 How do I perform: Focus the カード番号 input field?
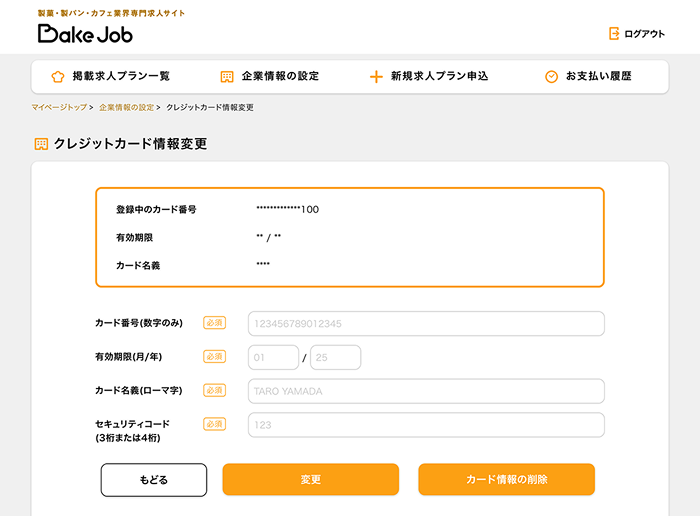point(426,324)
